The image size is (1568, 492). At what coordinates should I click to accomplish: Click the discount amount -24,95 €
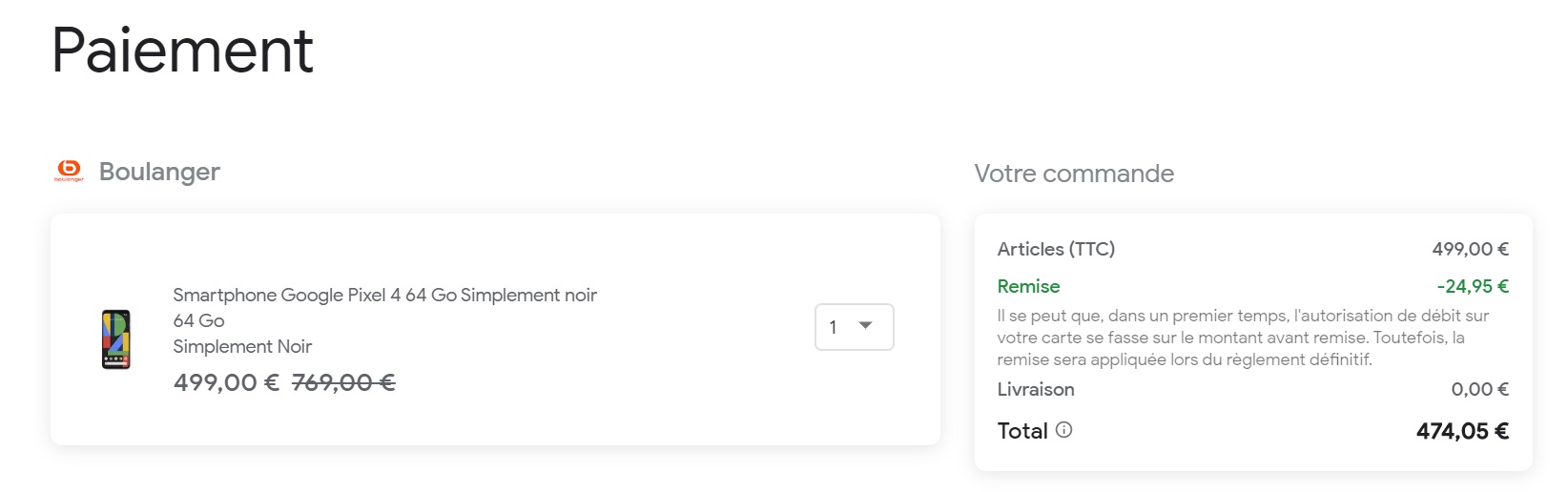[1473, 286]
